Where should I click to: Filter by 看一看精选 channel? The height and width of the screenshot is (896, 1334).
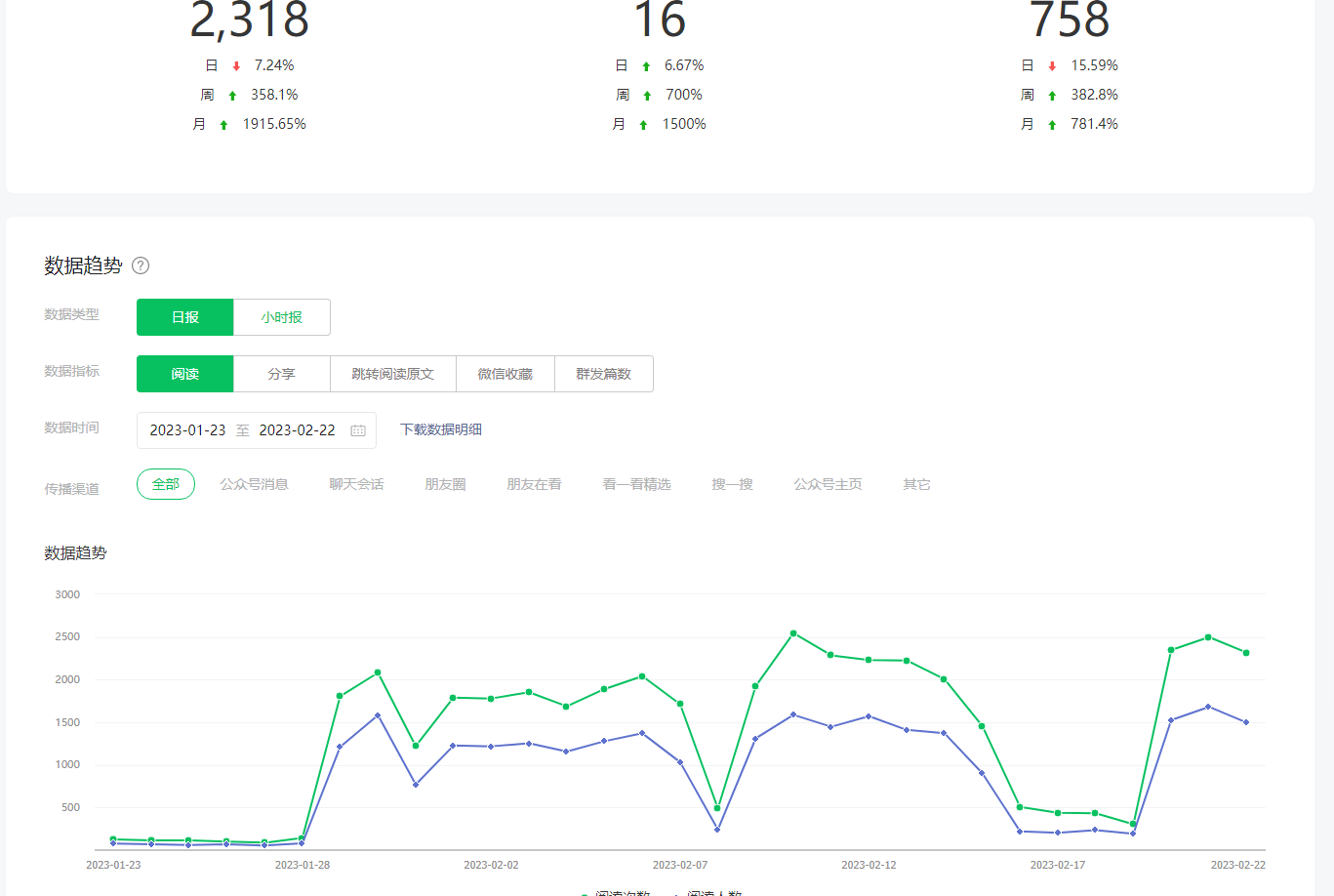[x=636, y=484]
